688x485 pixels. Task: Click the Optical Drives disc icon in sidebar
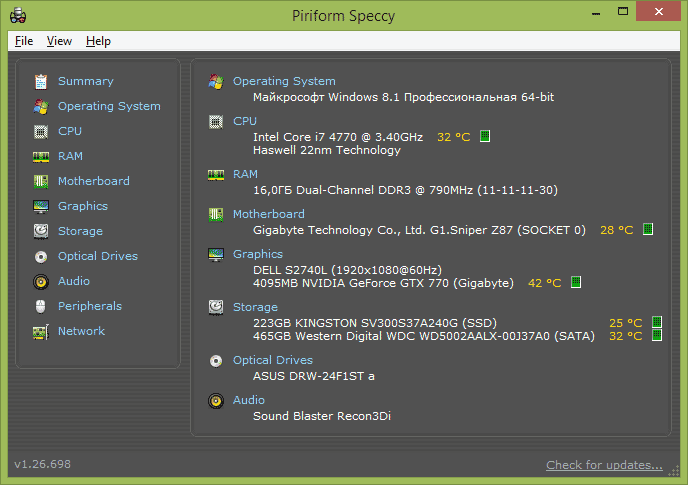click(x=41, y=257)
